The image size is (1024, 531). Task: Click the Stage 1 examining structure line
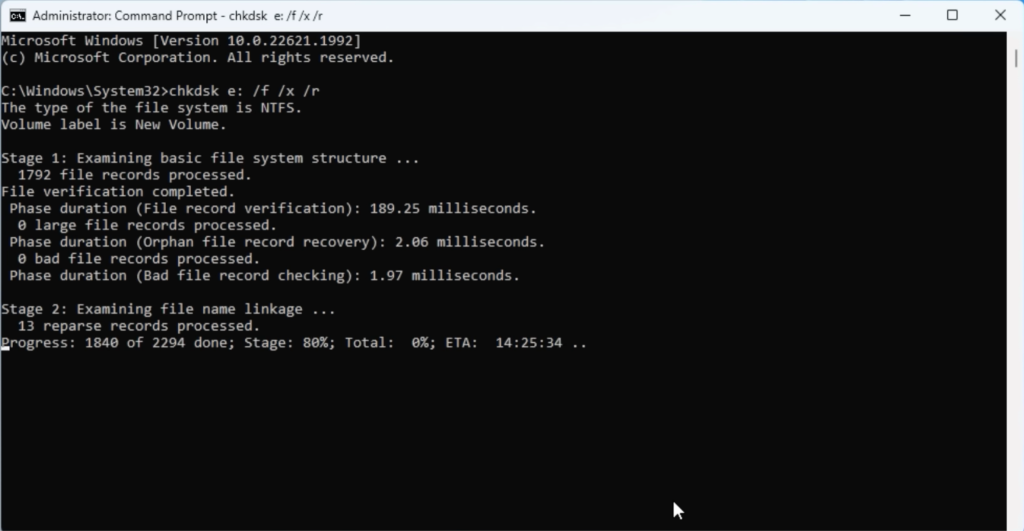(210, 158)
